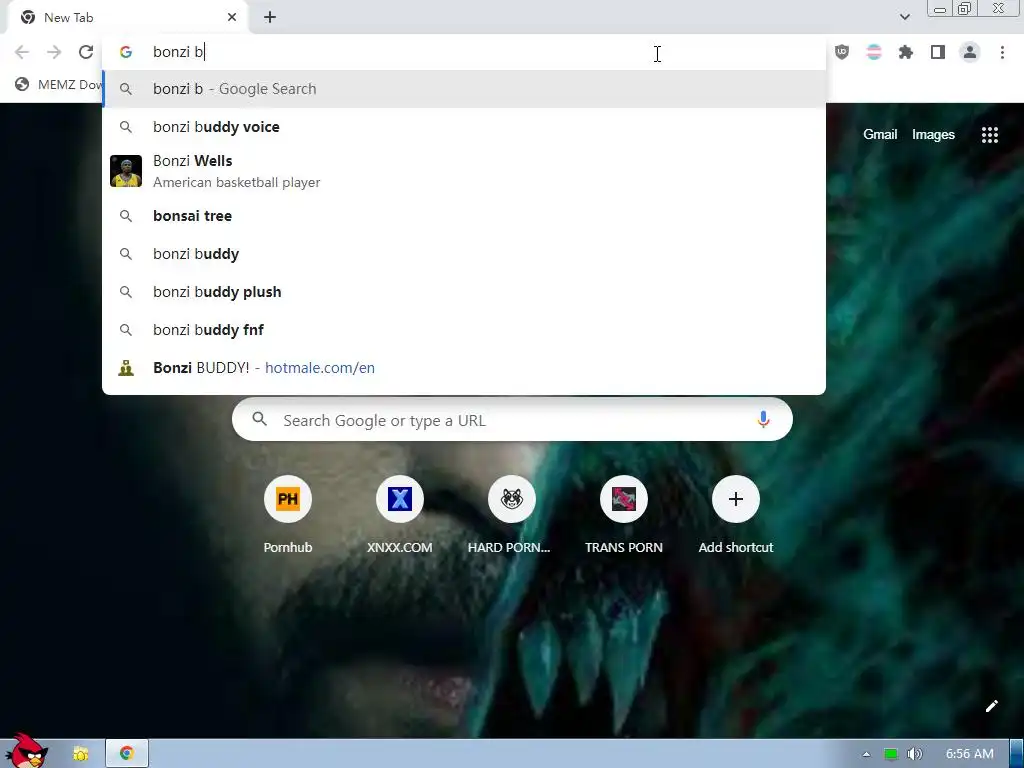Open the Start menu red bird icon
Viewport: 1024px width, 768px height.
point(25,752)
